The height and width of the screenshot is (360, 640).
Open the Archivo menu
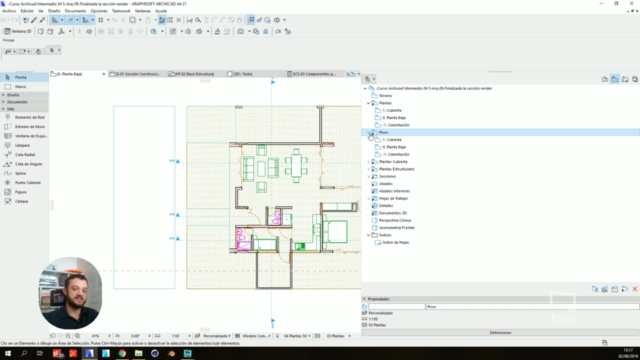(x=9, y=11)
